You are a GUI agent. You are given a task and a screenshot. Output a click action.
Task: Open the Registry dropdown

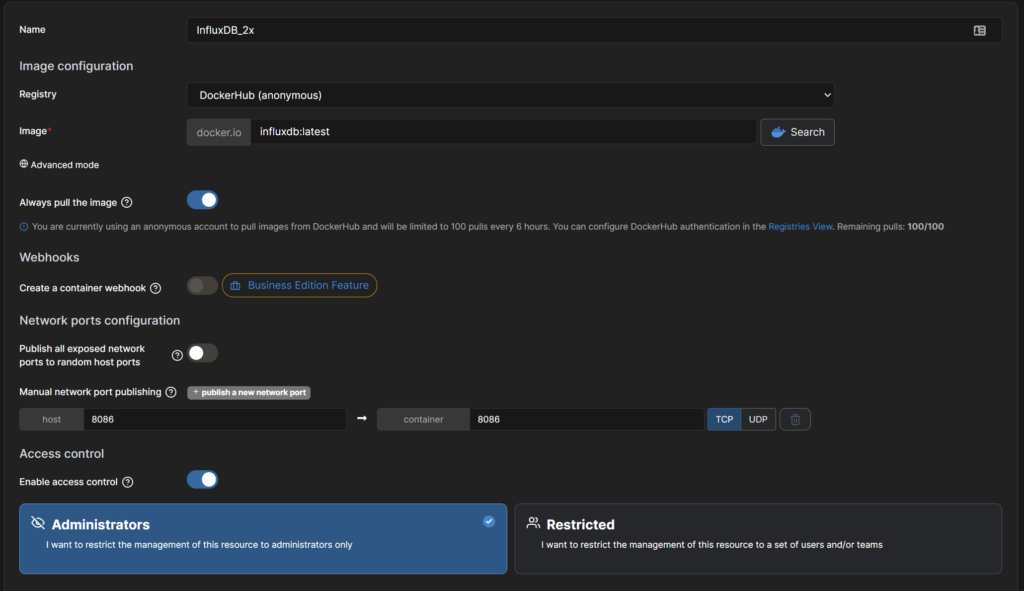click(510, 95)
